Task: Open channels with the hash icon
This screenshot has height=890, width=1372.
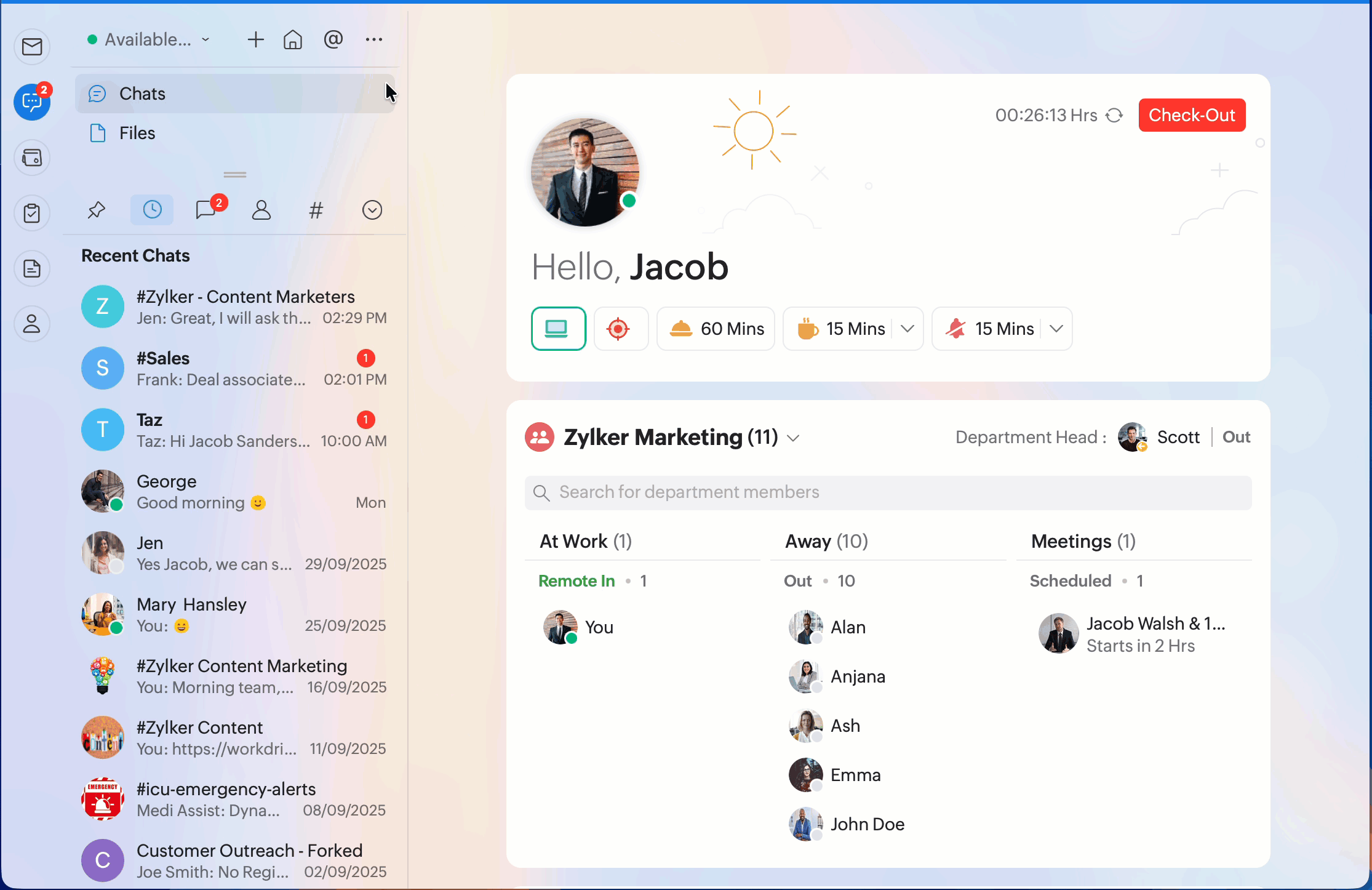Action: [316, 210]
